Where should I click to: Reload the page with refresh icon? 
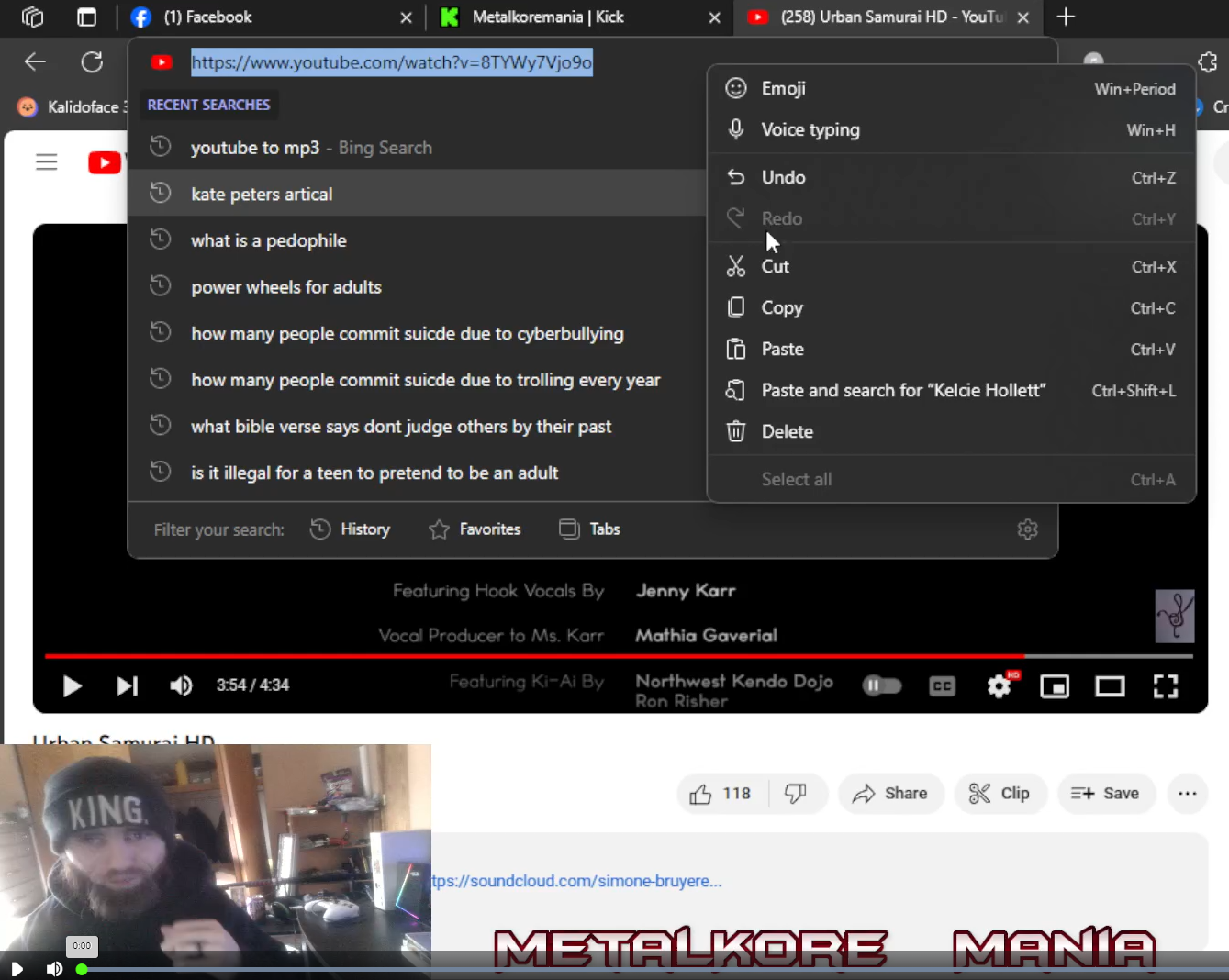tap(92, 62)
